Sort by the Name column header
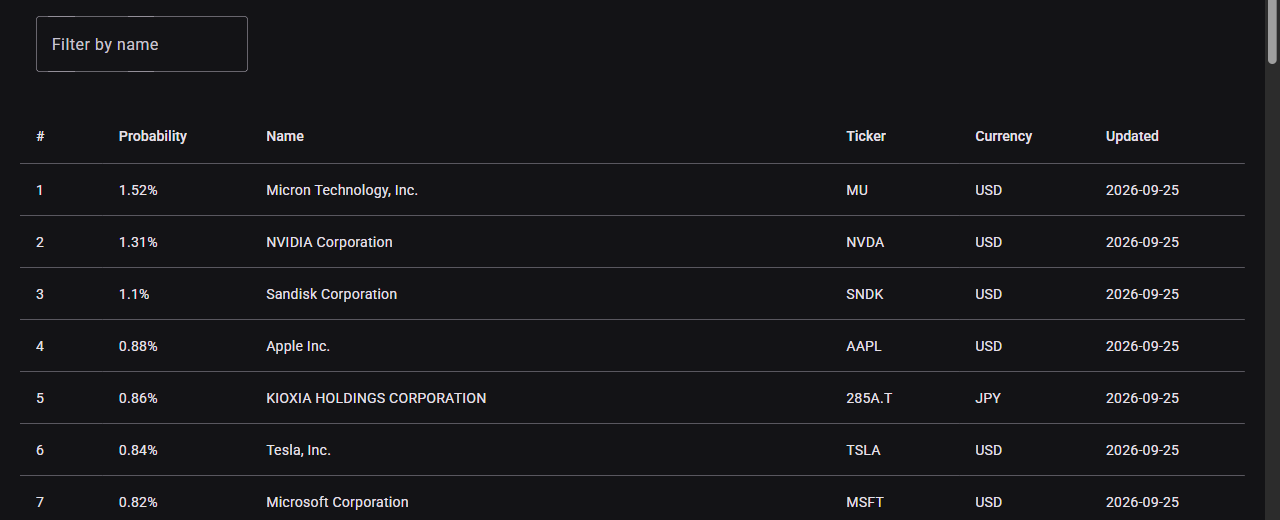 285,136
